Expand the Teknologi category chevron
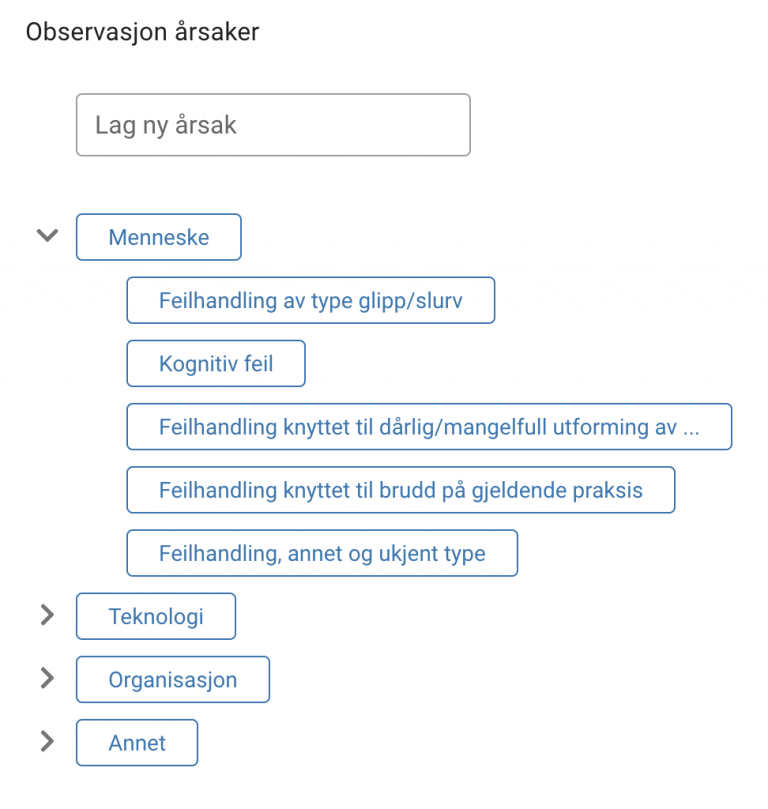 [47, 616]
